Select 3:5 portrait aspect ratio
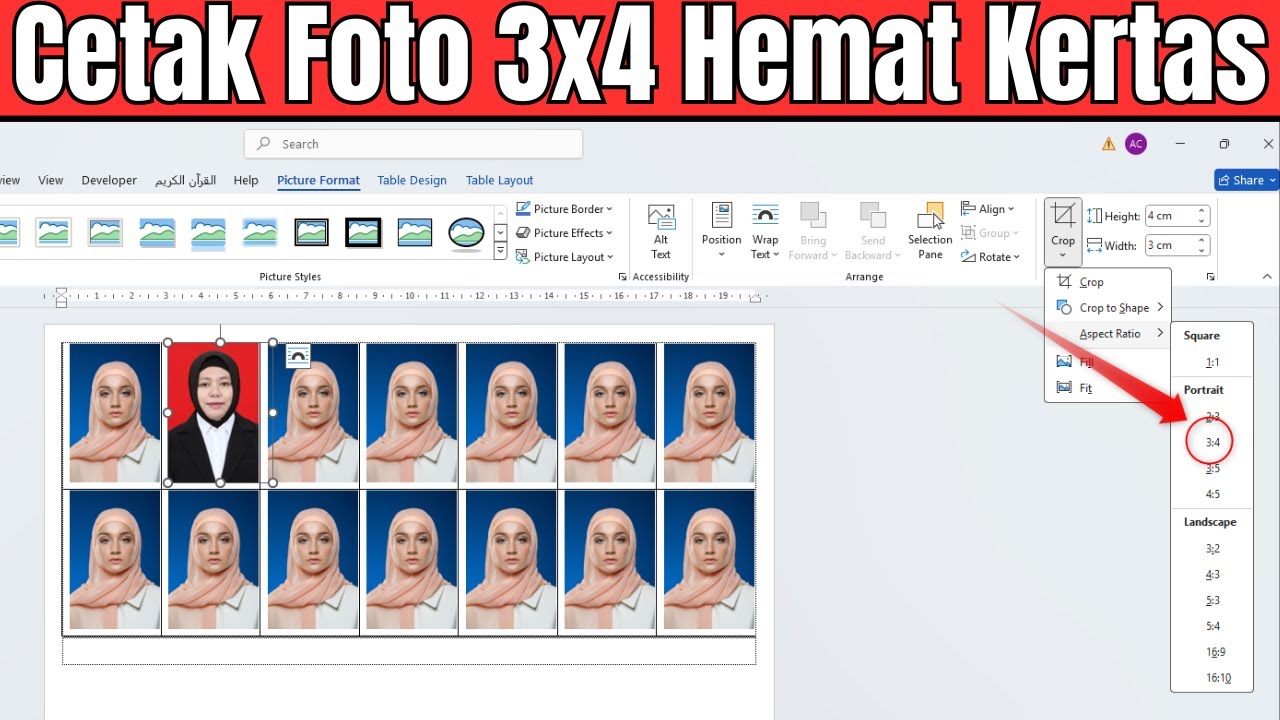The image size is (1280, 720). [x=1212, y=468]
